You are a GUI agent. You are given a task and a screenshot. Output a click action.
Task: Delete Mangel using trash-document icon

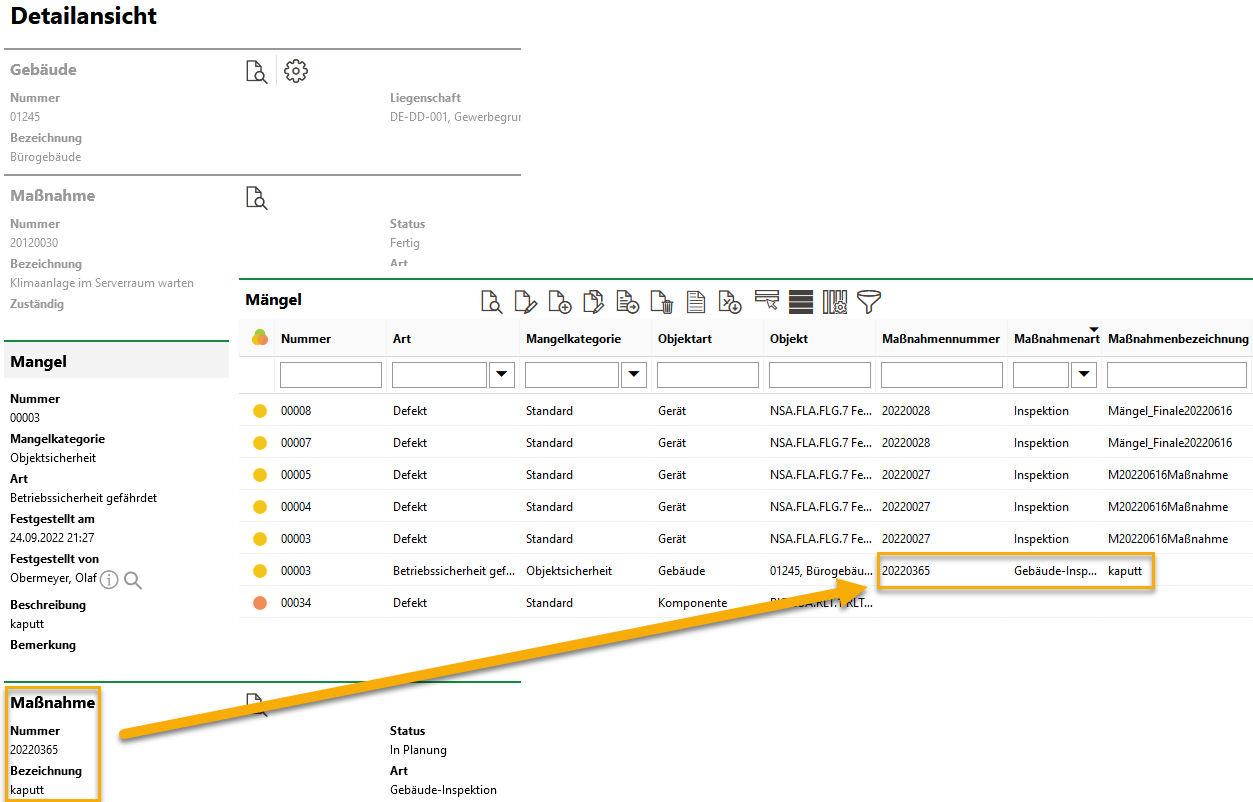click(x=661, y=301)
